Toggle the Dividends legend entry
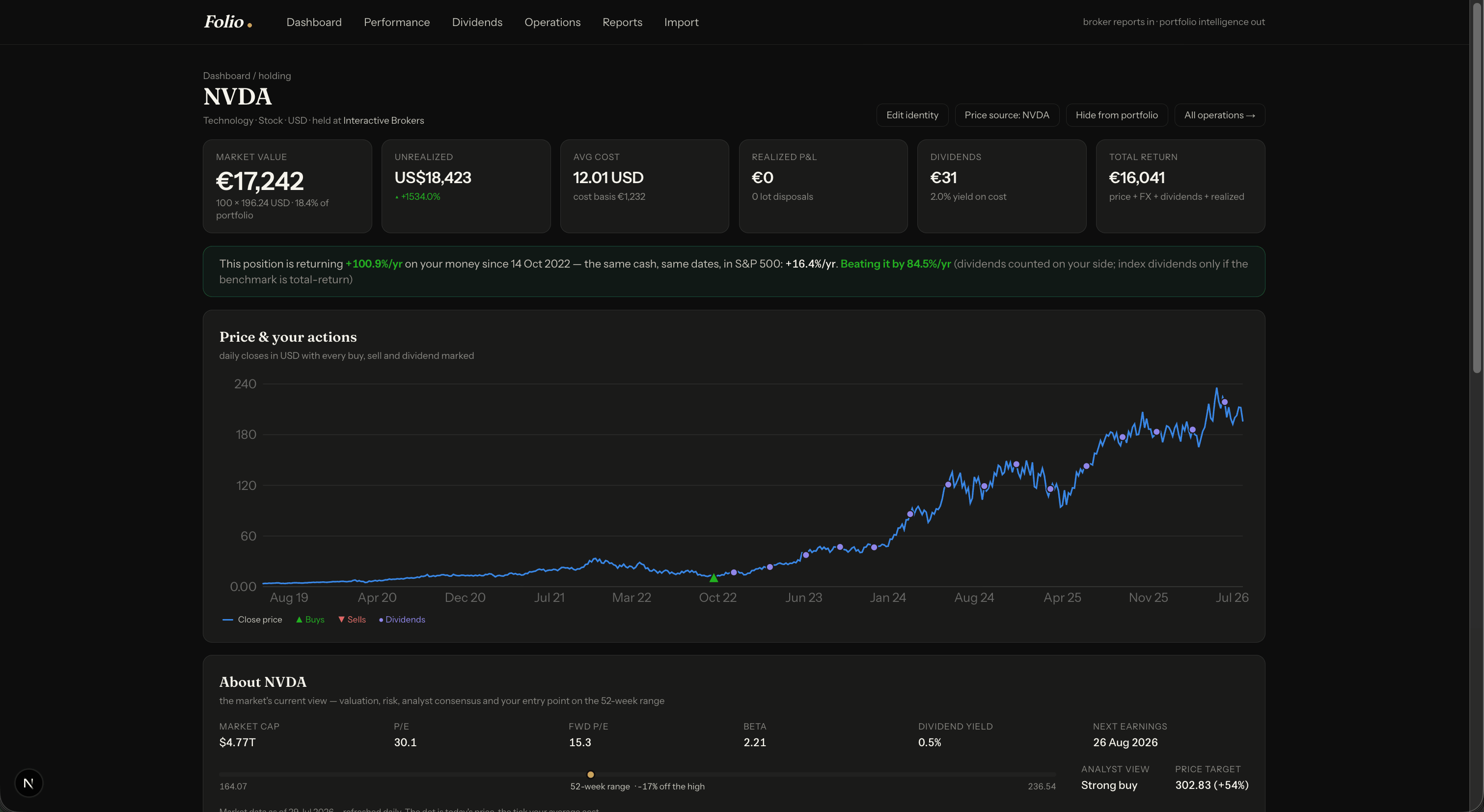The image size is (1484, 812). pos(402,620)
